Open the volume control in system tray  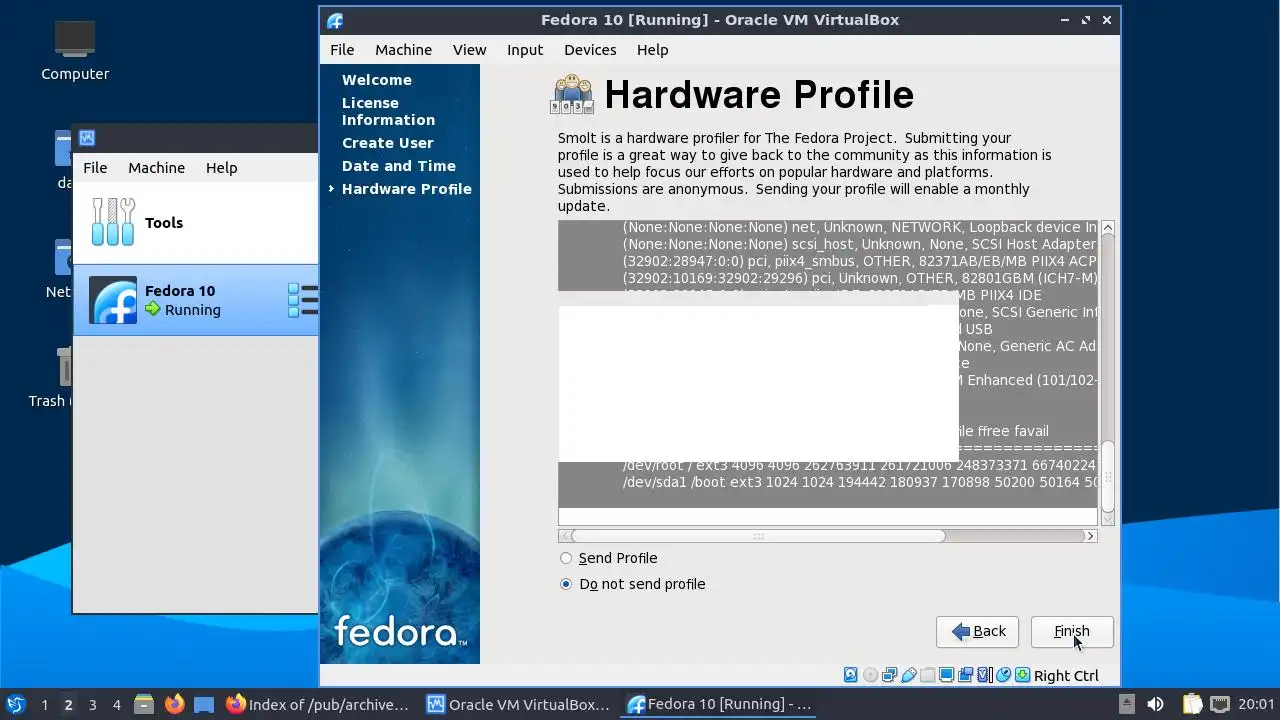(x=1155, y=704)
